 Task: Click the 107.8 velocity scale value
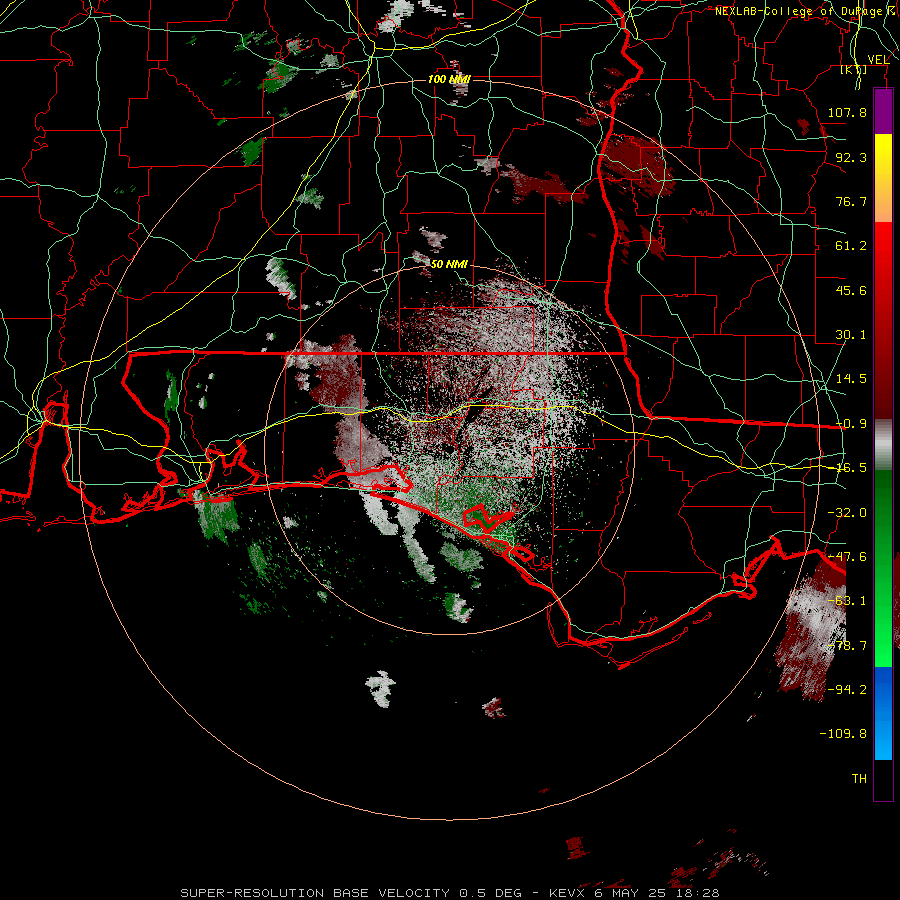[847, 112]
